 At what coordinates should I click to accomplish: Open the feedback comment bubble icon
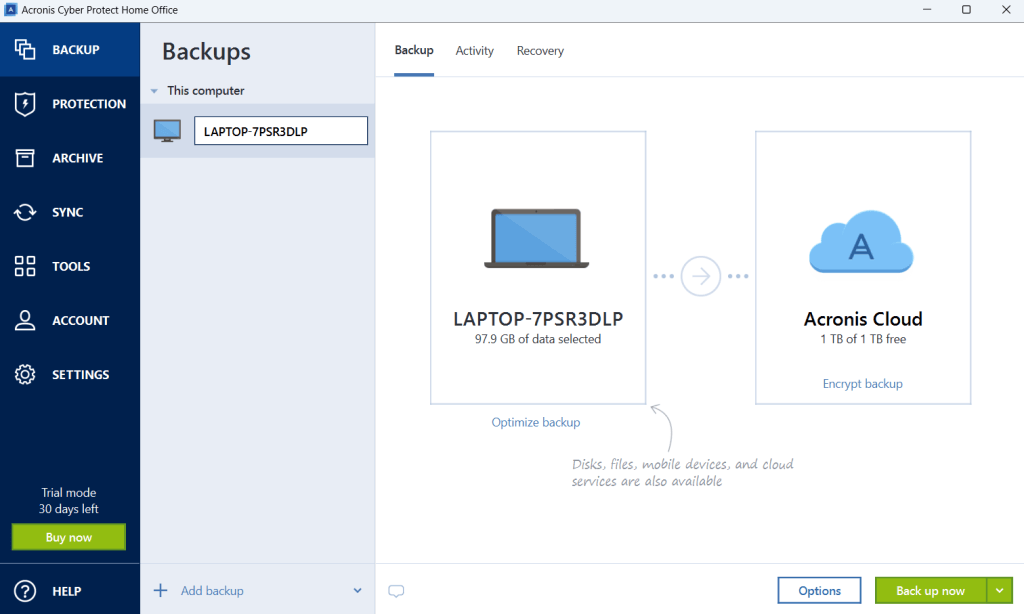[x=396, y=591]
